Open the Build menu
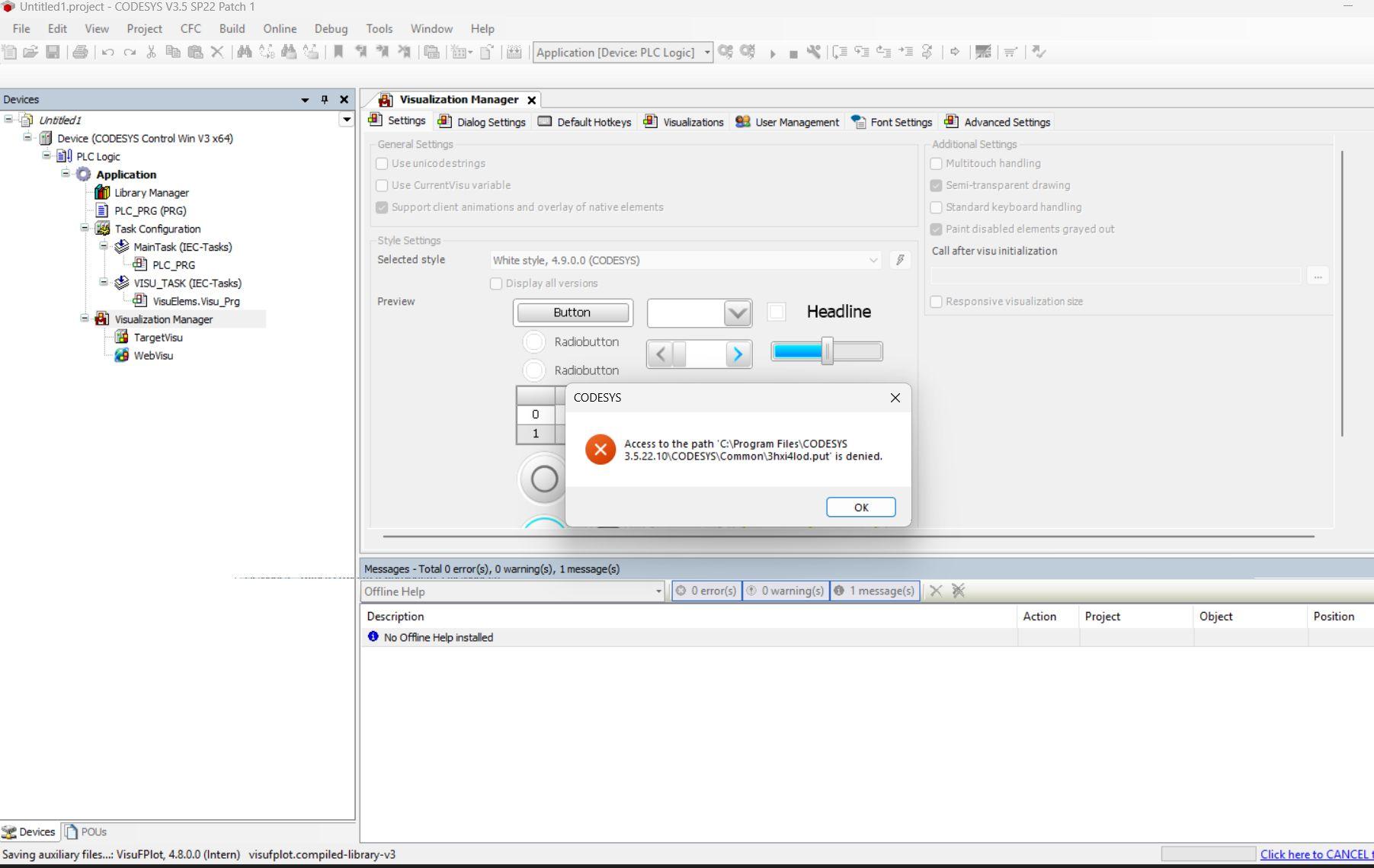The height and width of the screenshot is (868, 1374). (x=232, y=28)
